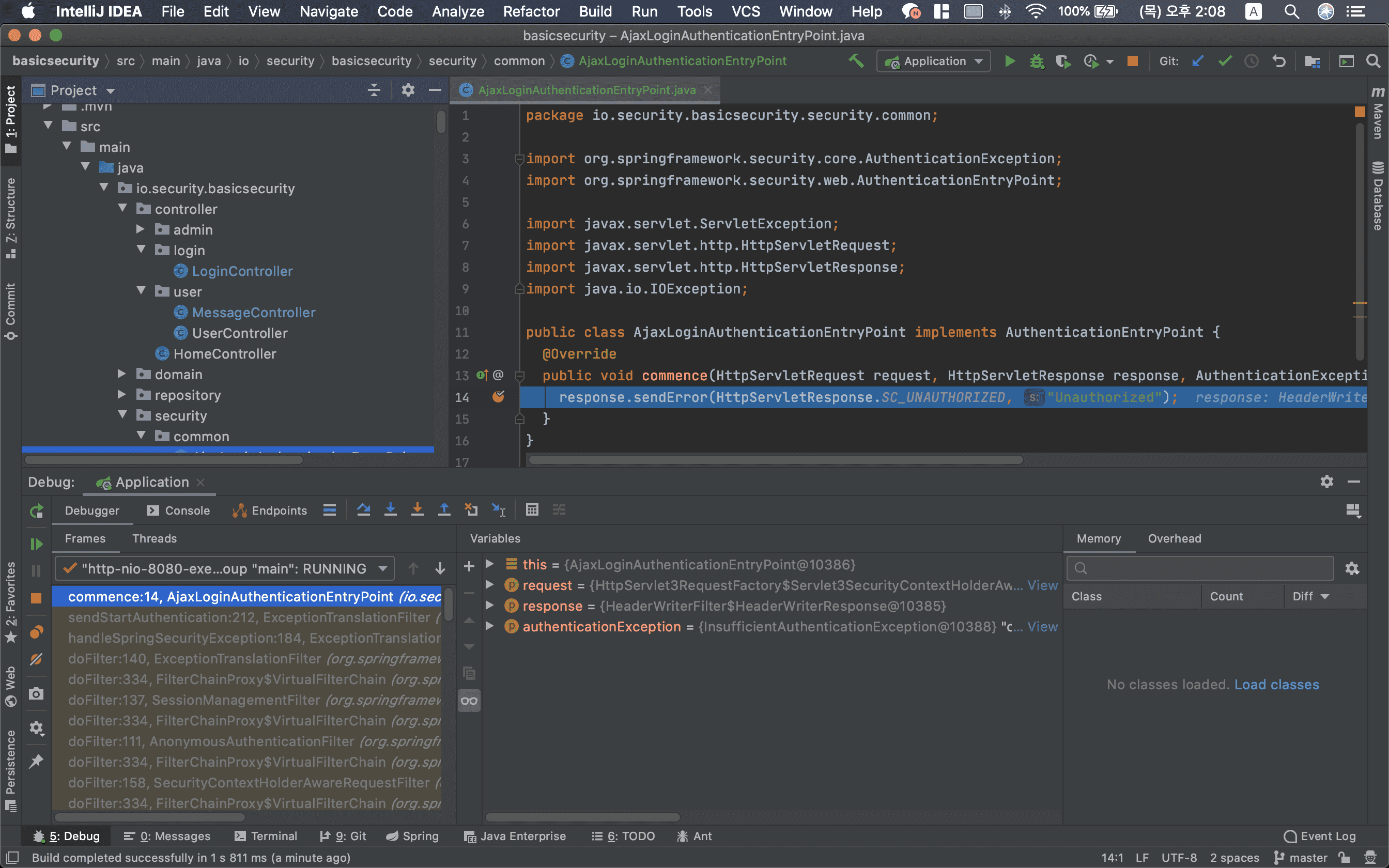This screenshot has width=1389, height=868.
Task: Click the editor horizontal scrollbar
Action: [x=775, y=460]
